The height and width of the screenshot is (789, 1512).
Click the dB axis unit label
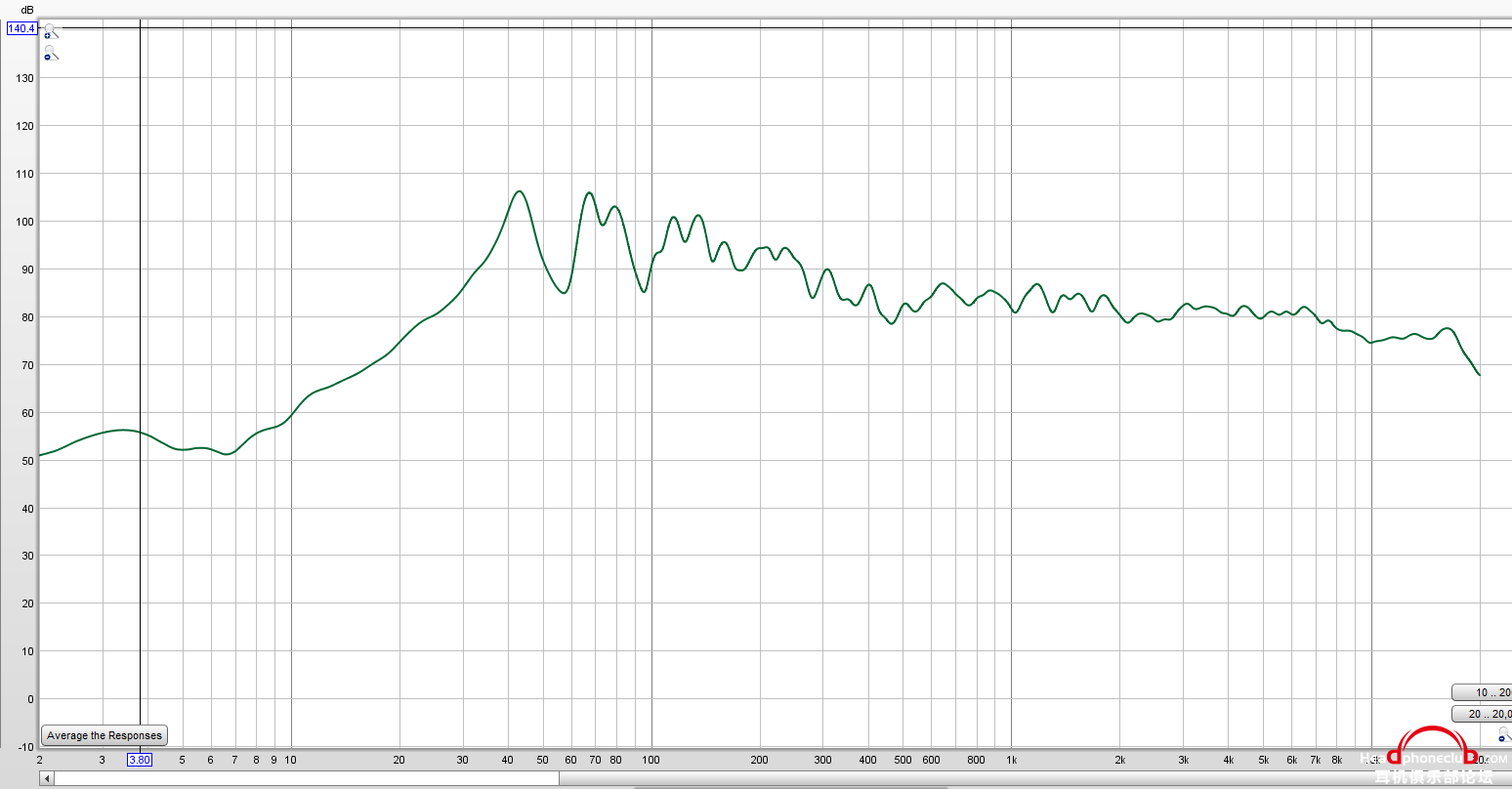point(27,10)
